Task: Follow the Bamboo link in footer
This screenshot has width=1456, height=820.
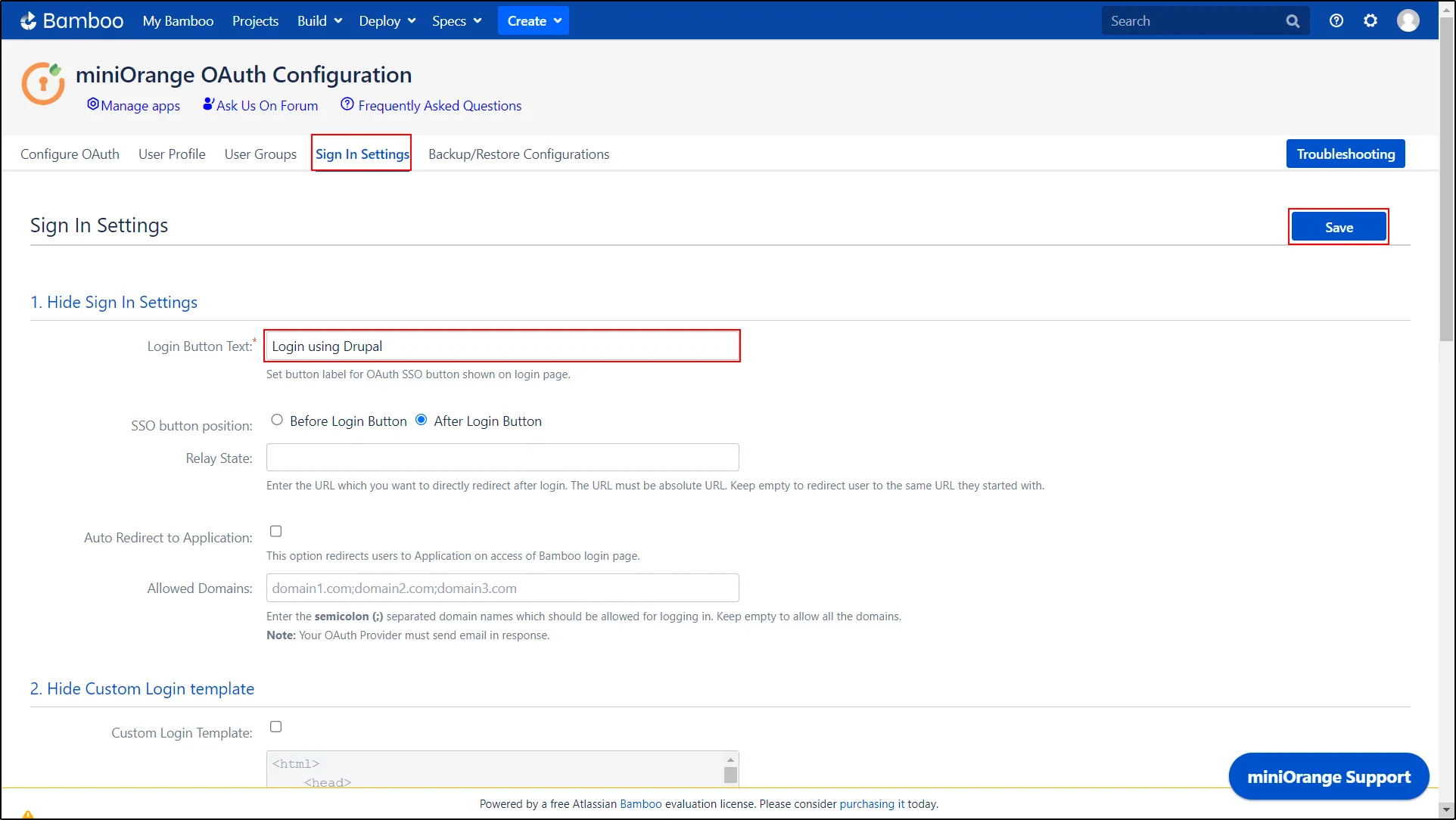Action: [640, 804]
